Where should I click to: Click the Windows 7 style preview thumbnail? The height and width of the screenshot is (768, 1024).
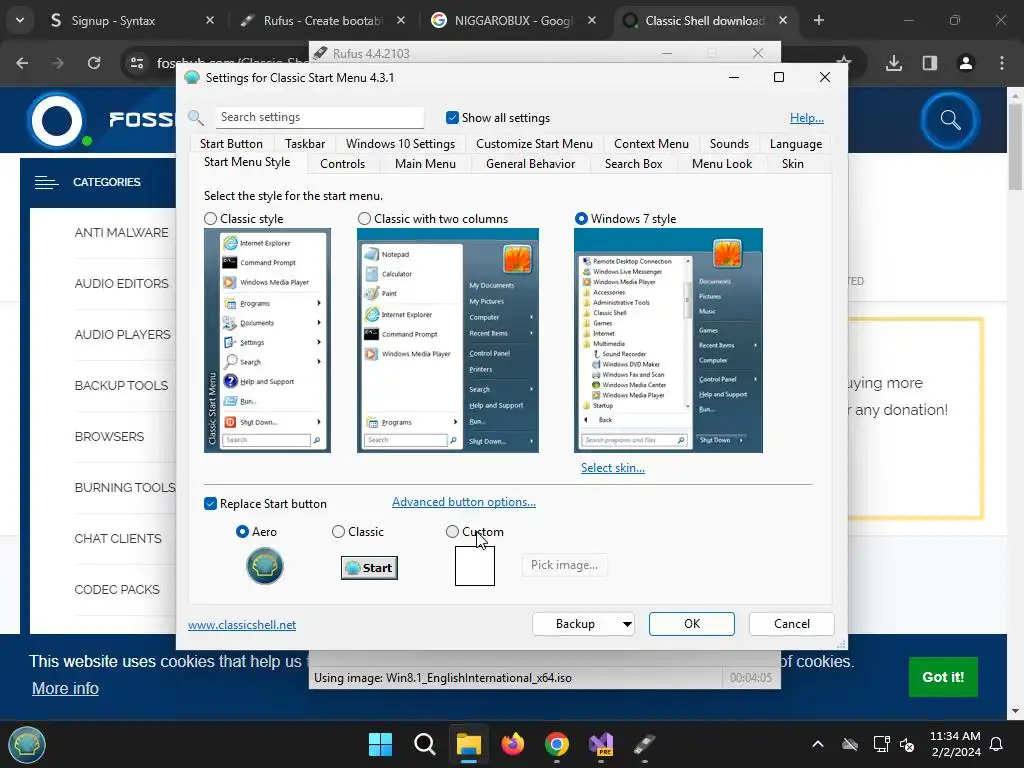point(668,340)
